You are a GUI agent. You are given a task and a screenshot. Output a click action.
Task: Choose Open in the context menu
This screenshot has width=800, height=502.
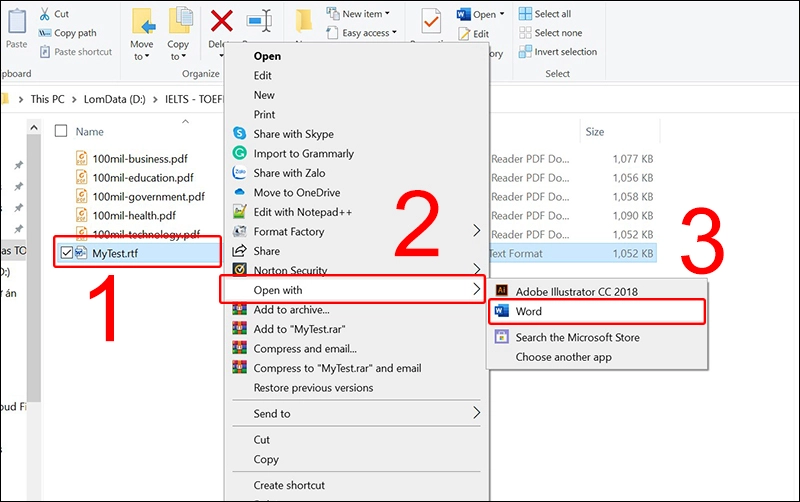(267, 56)
